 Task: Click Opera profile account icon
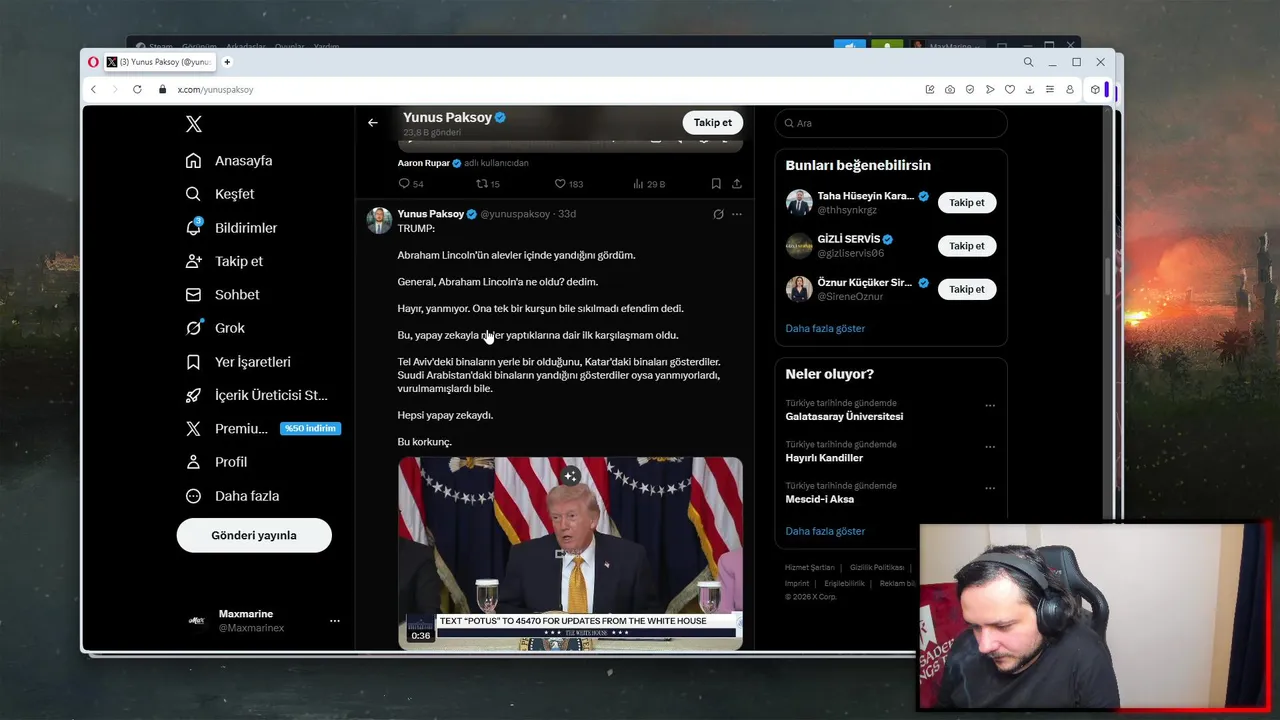pos(1069,89)
